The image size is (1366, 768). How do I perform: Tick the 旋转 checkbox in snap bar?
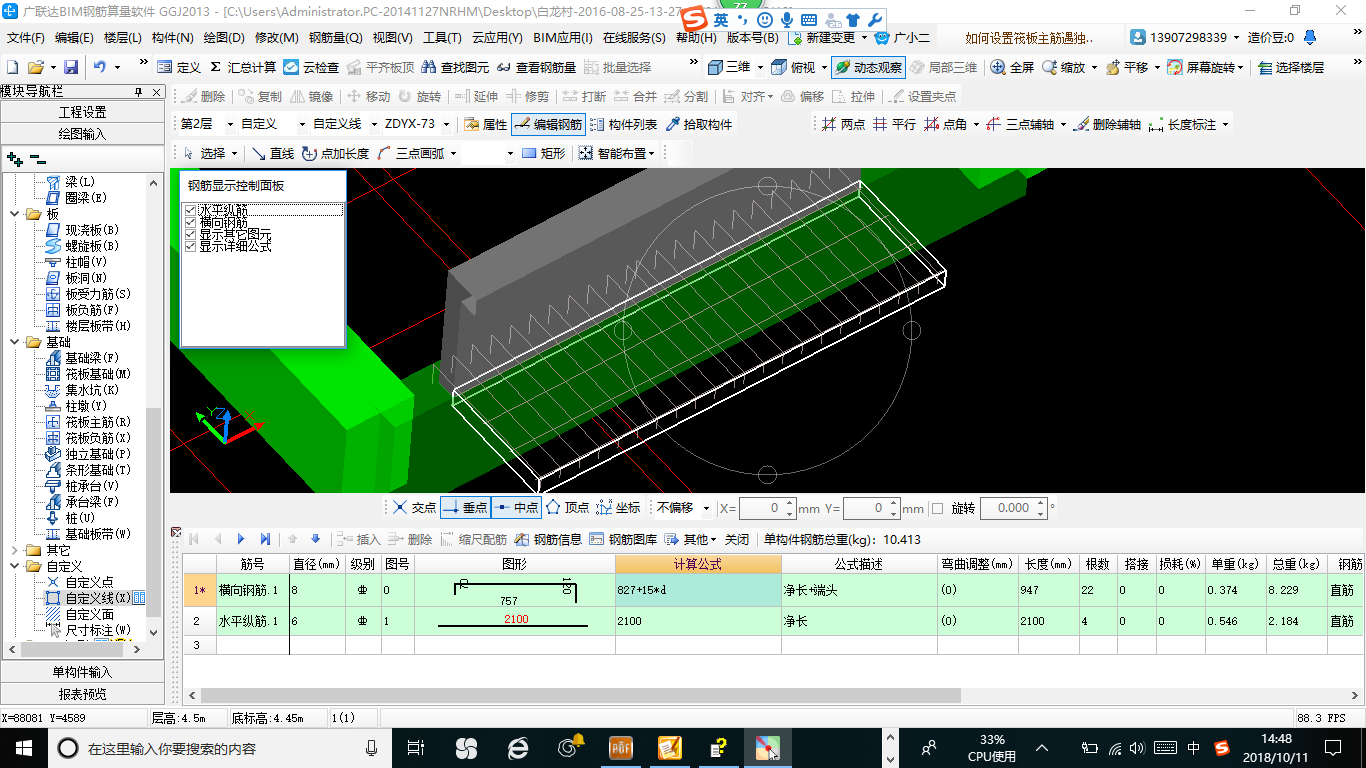click(937, 508)
